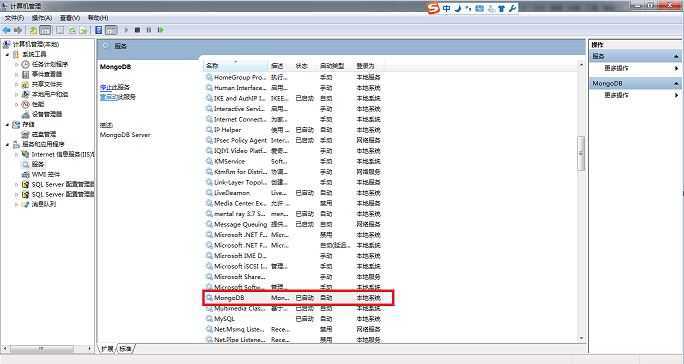Select 磁盘管理 in the tree

[39, 134]
